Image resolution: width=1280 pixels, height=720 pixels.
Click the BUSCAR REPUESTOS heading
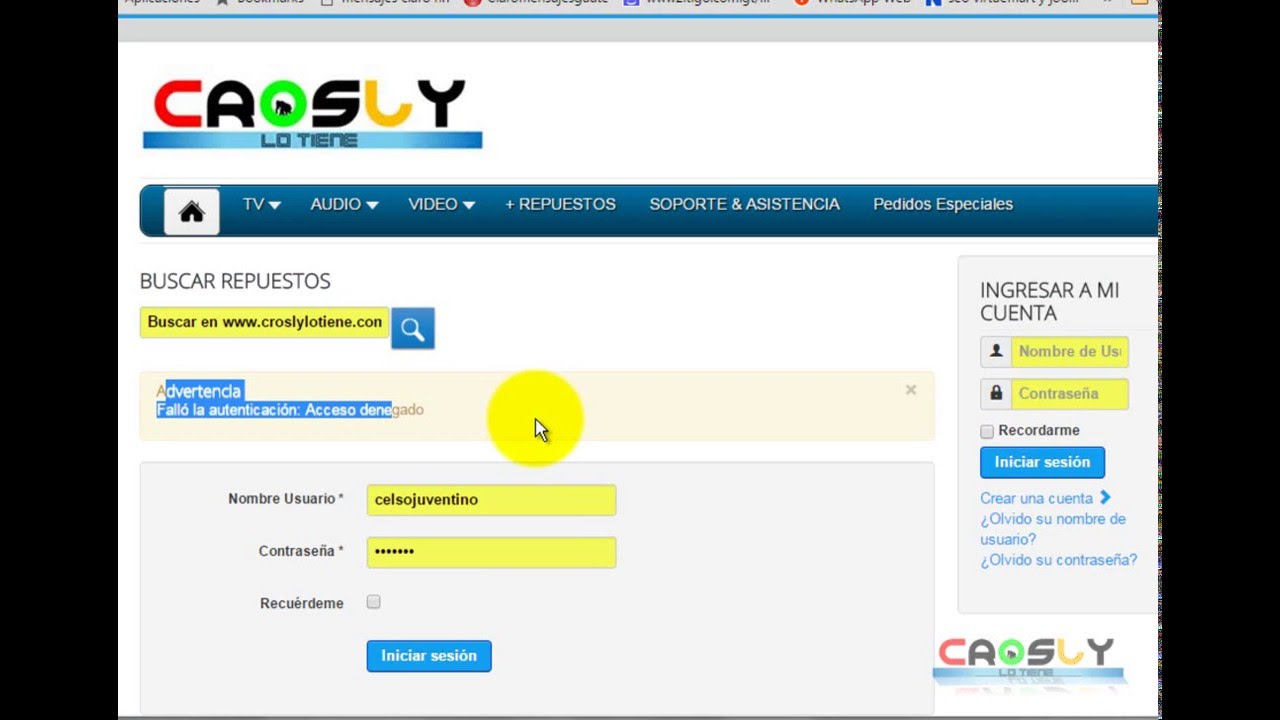(x=235, y=281)
